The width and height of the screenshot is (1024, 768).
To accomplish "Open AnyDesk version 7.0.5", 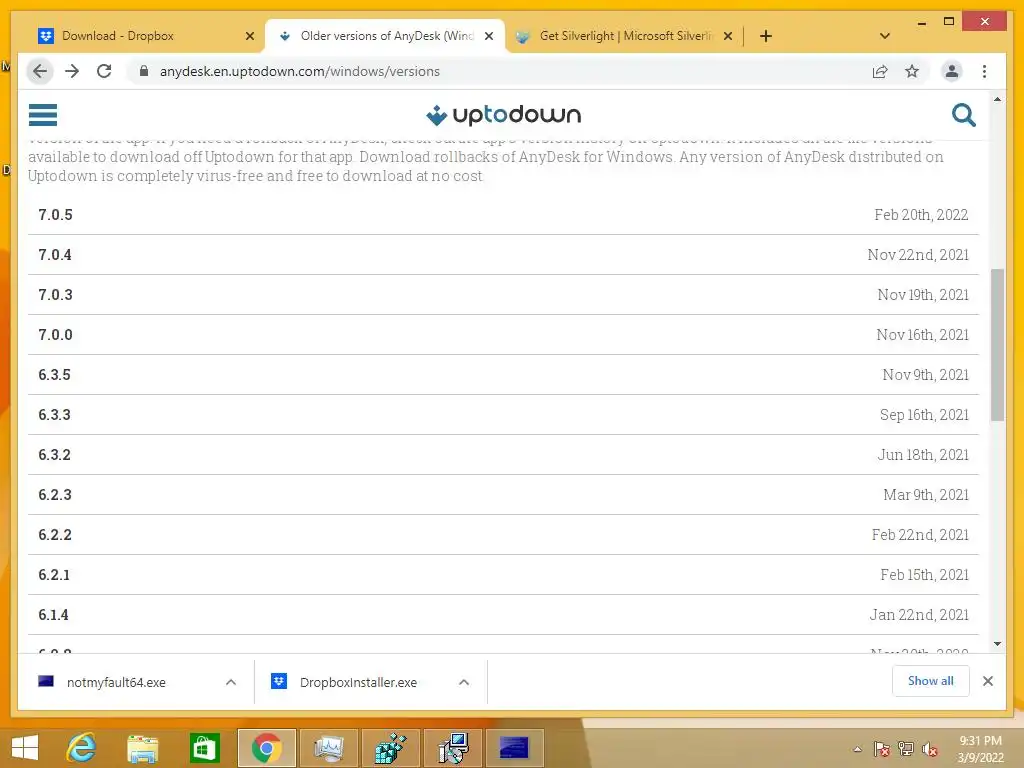I will point(503,215).
